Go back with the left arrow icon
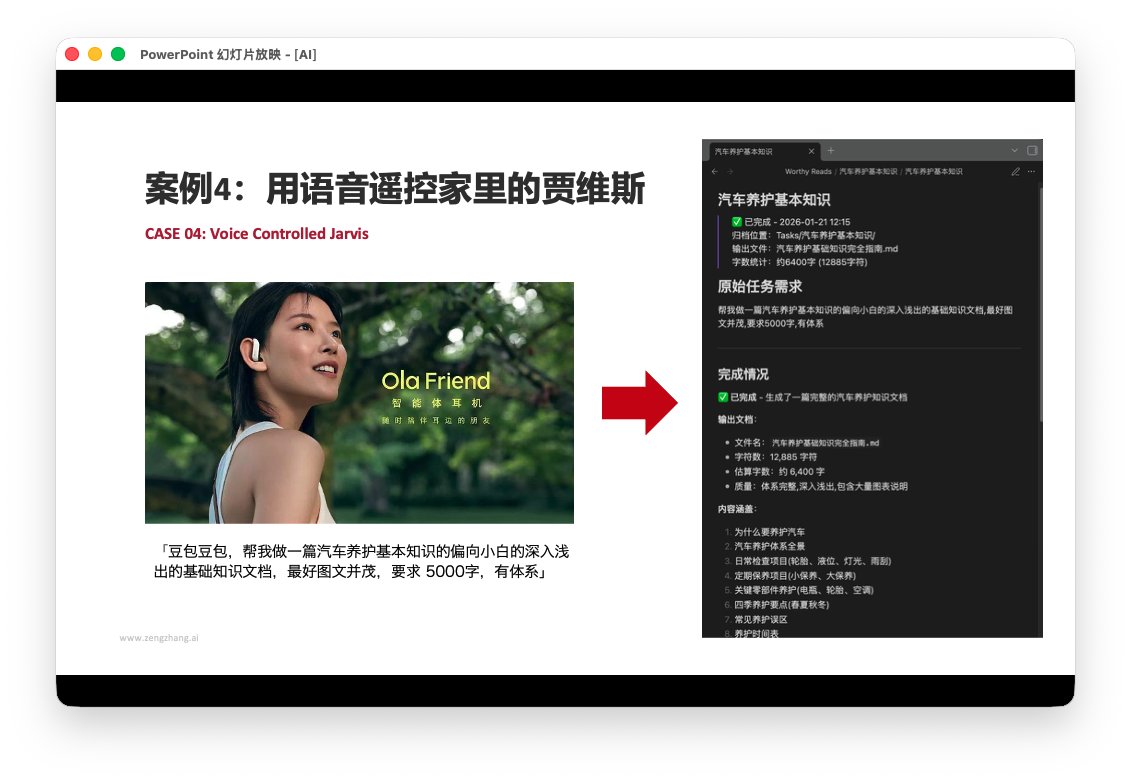The image size is (1131, 781). 715,172
